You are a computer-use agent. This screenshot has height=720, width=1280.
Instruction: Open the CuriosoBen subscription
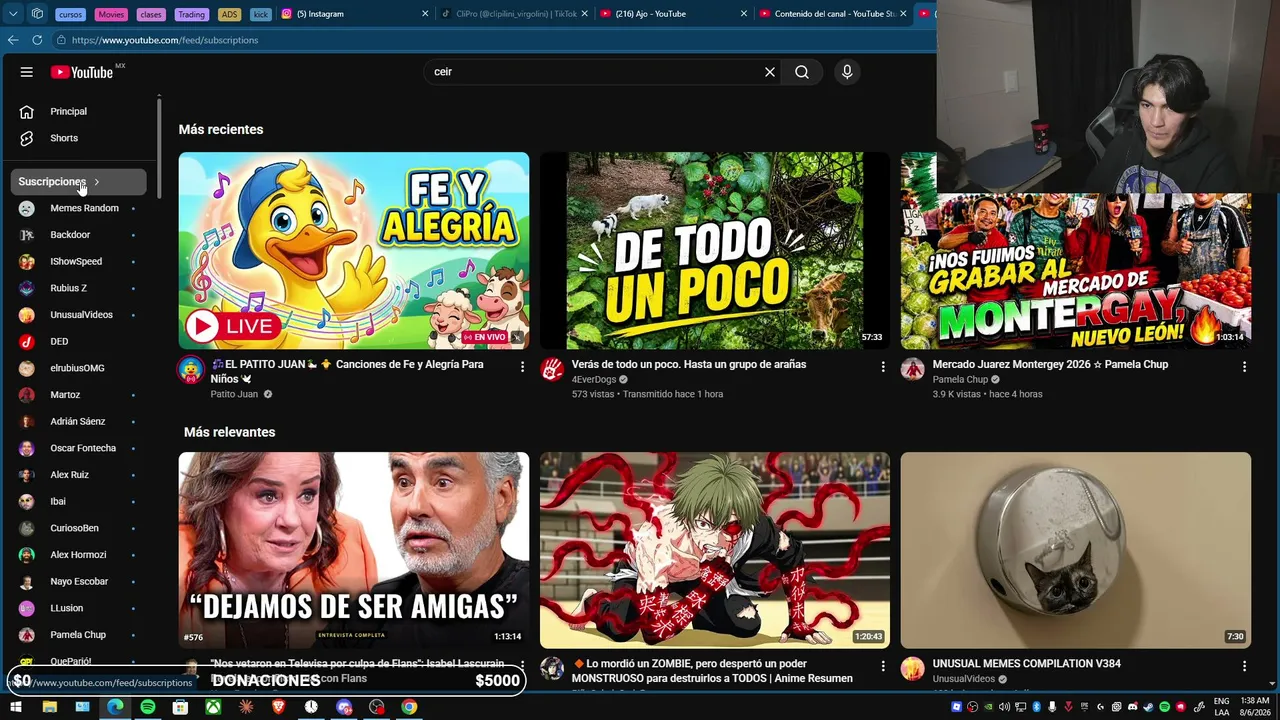click(79, 528)
